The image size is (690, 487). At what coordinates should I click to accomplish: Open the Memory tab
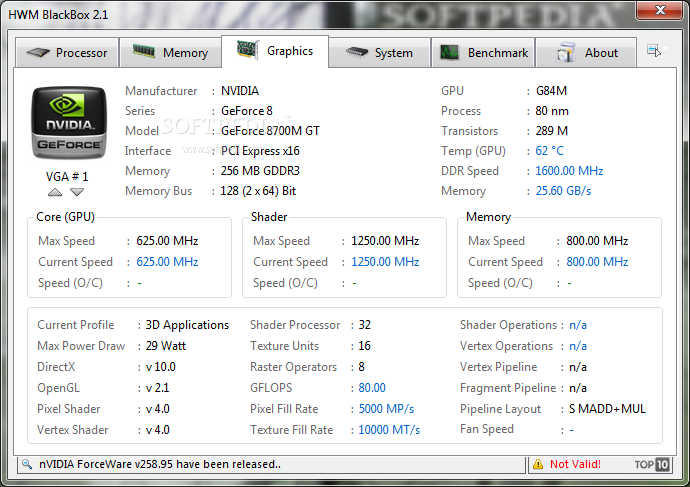pos(170,53)
